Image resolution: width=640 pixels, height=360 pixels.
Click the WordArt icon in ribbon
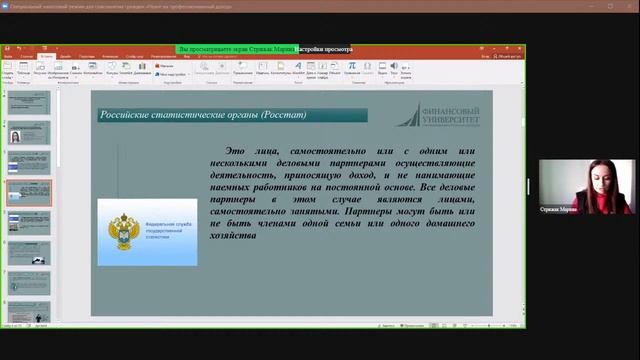click(298, 69)
